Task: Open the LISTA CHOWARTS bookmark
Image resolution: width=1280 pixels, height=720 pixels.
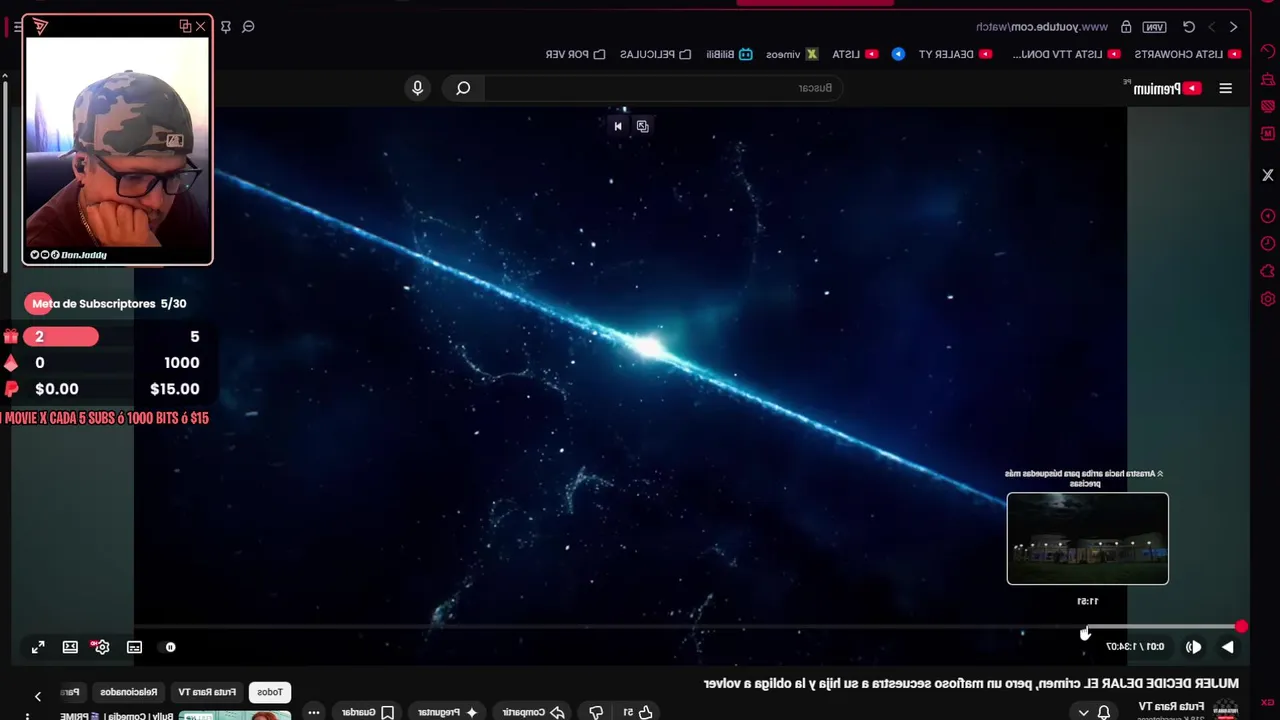Action: [x=1187, y=54]
